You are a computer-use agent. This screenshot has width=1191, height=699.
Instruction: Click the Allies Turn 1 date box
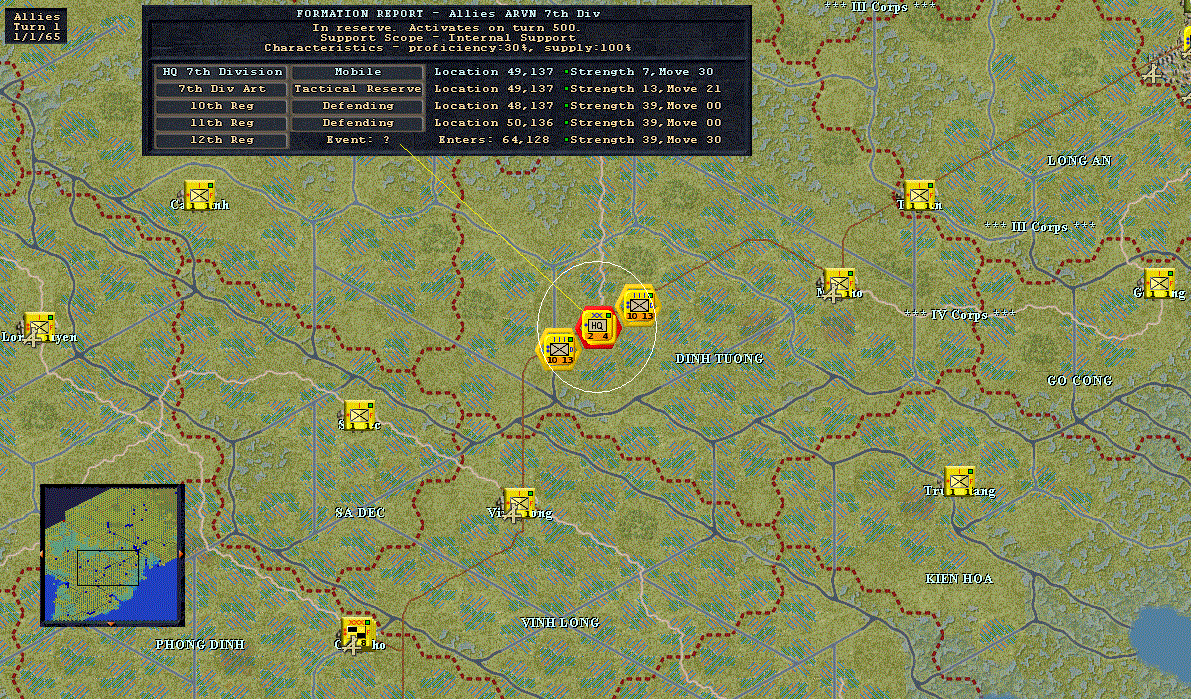tap(36, 27)
